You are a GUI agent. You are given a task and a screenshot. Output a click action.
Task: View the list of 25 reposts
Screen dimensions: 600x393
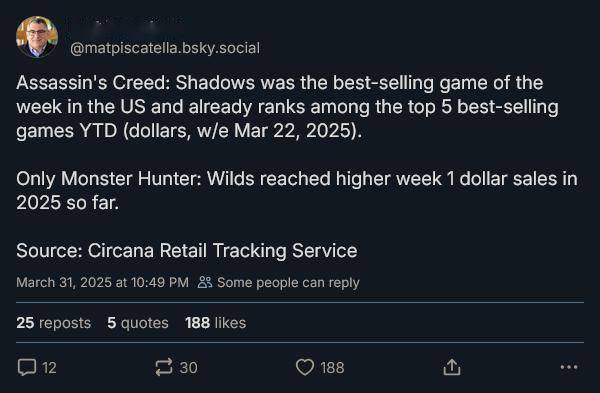click(54, 323)
